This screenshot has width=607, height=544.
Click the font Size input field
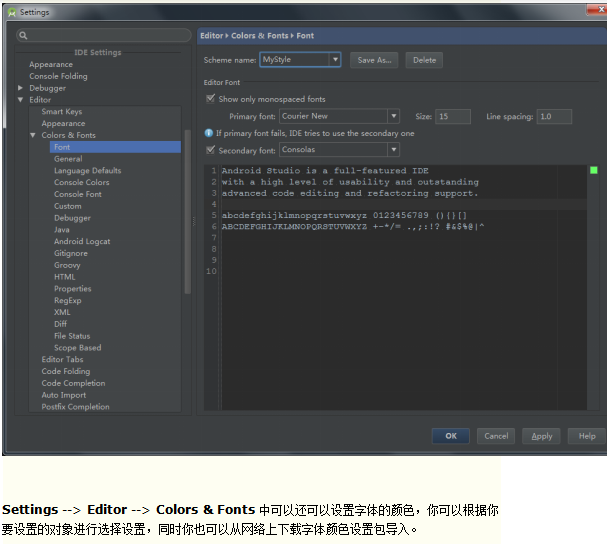tap(453, 117)
